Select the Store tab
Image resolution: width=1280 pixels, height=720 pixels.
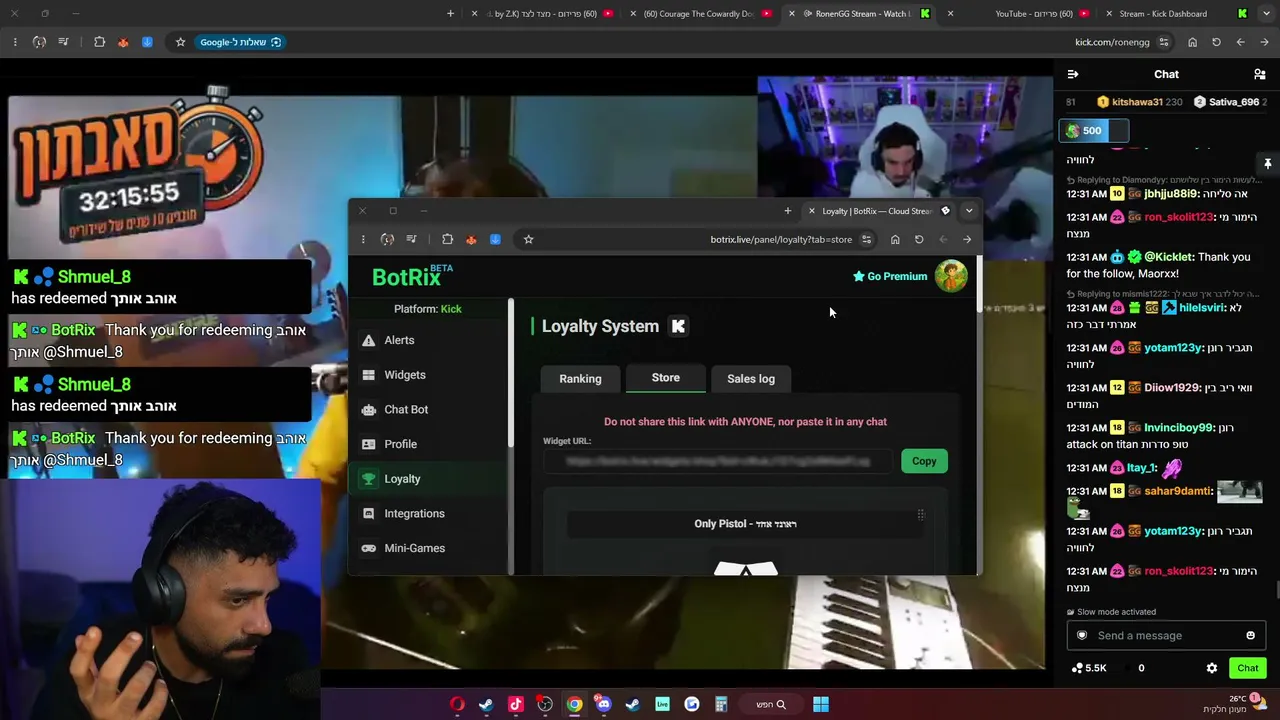click(665, 378)
